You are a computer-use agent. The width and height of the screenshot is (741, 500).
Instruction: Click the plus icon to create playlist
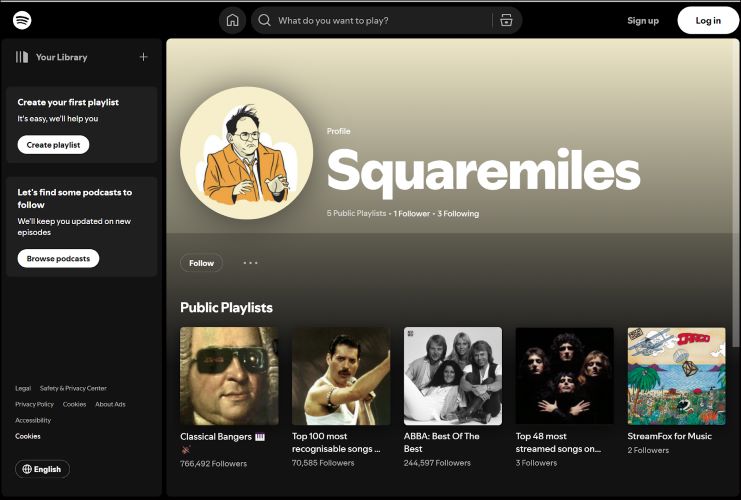[x=144, y=57]
